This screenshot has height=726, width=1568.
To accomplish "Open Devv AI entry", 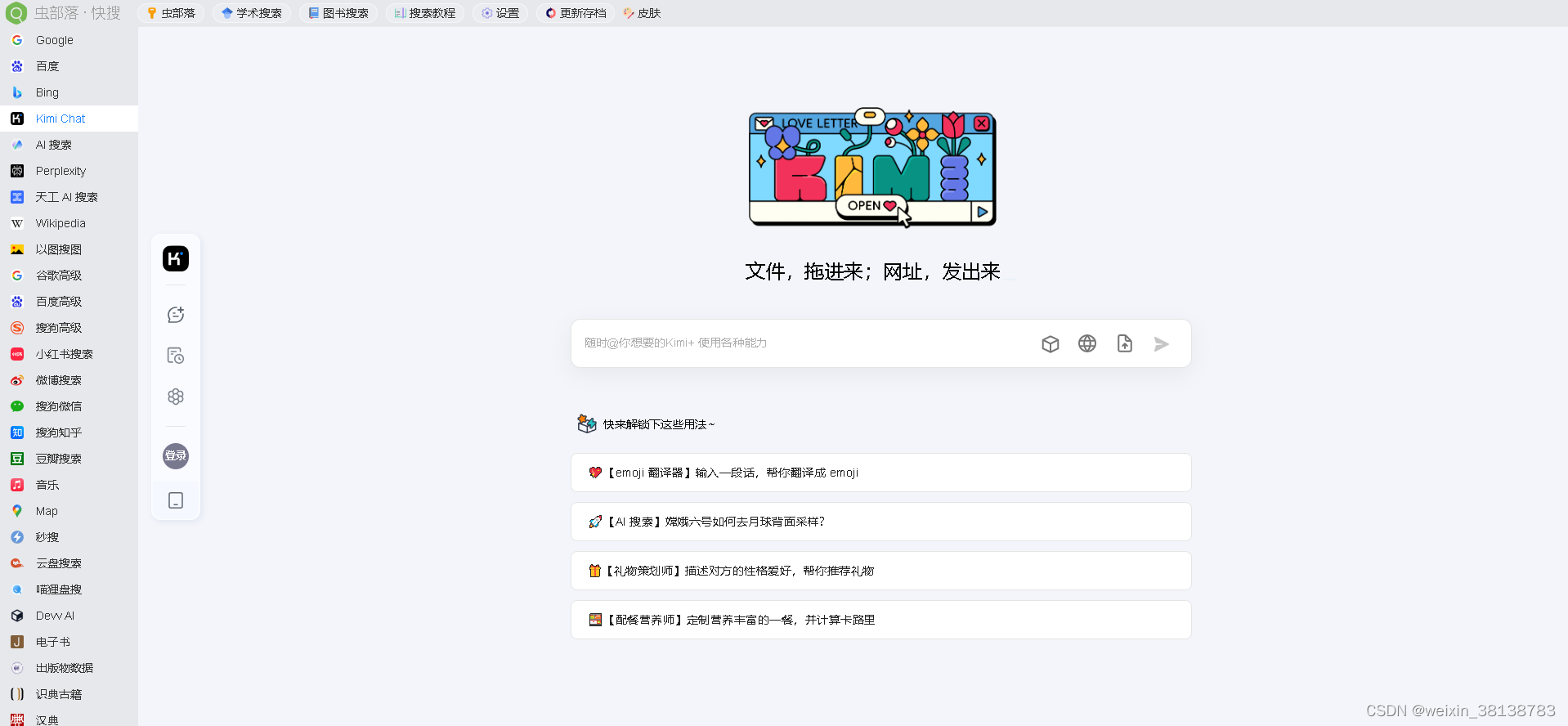I will (x=69, y=616).
